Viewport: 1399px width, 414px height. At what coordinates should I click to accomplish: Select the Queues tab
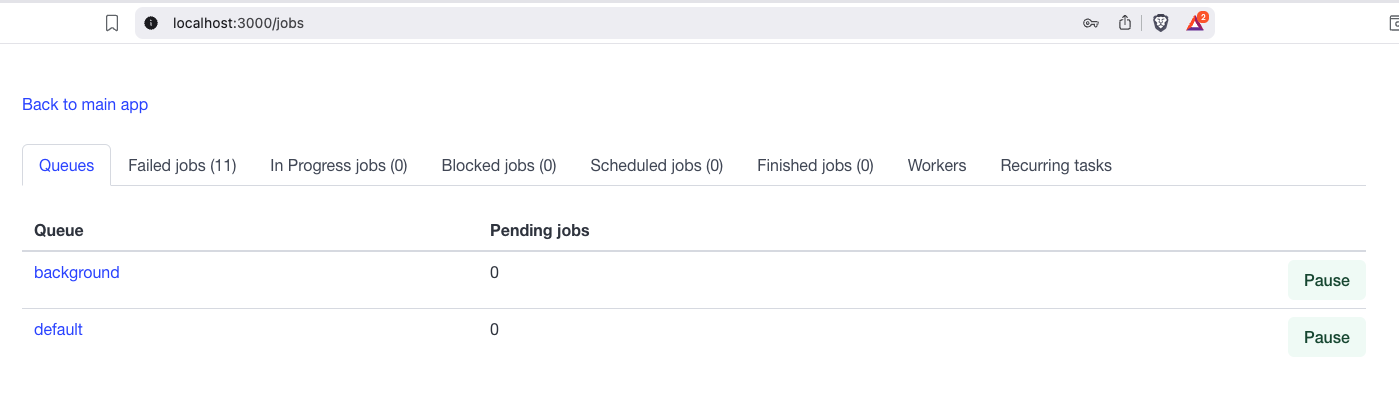tap(67, 165)
